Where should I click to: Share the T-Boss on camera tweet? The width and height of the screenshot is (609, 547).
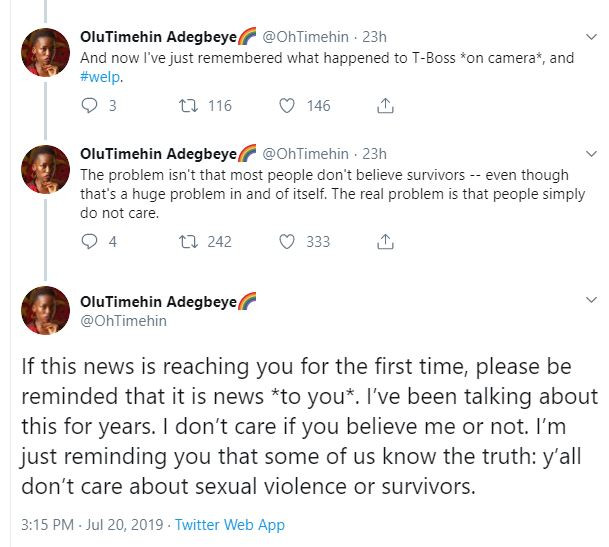[385, 105]
